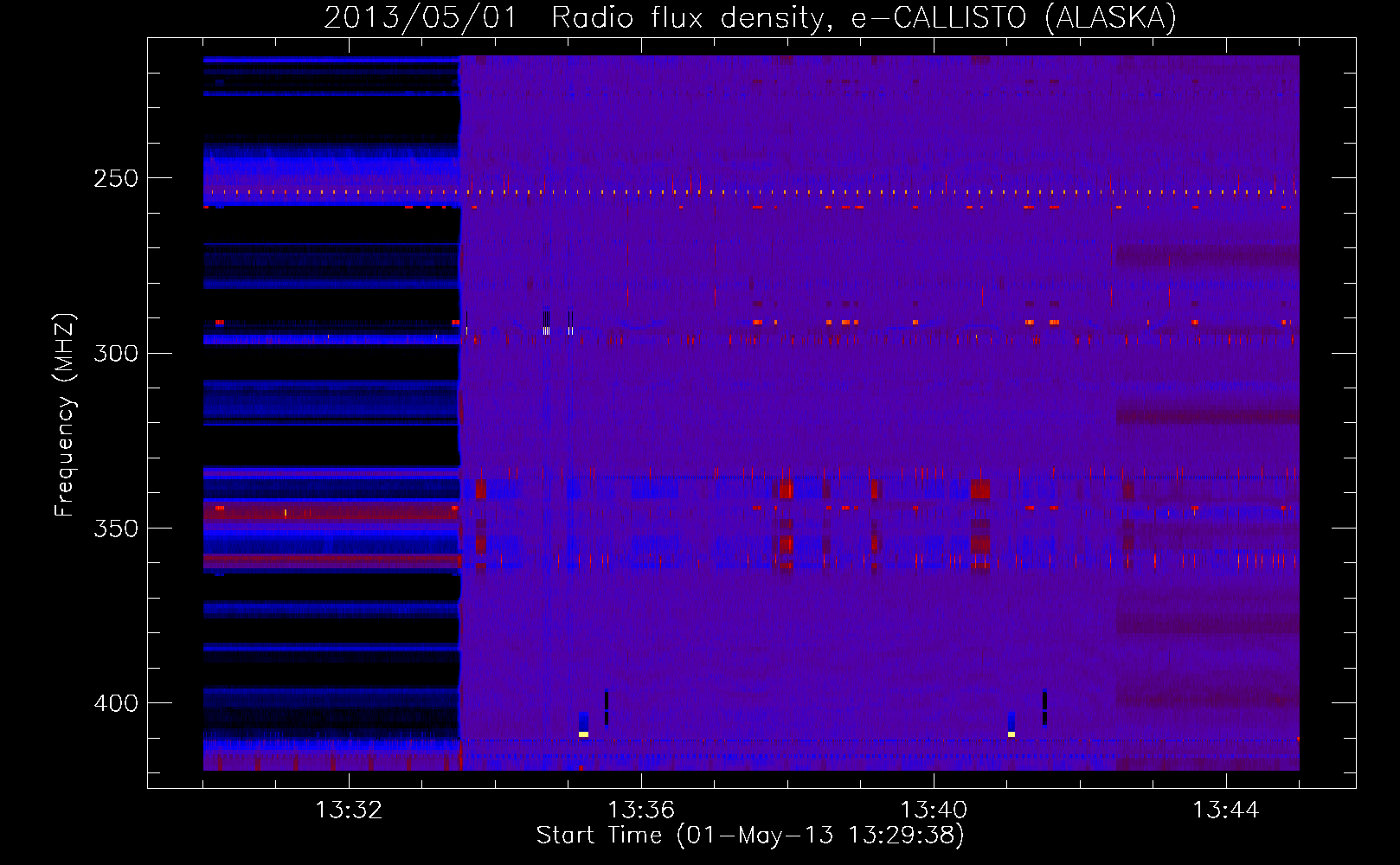Click the 13:36 time tick label

(x=641, y=811)
